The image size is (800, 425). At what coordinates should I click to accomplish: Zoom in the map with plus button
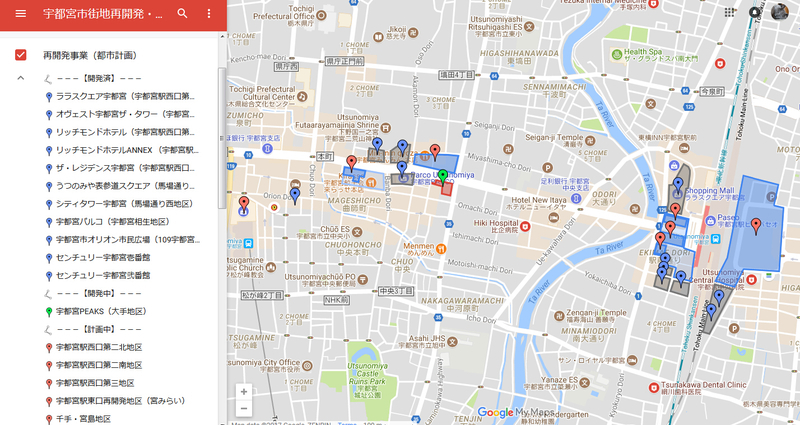(x=244, y=392)
